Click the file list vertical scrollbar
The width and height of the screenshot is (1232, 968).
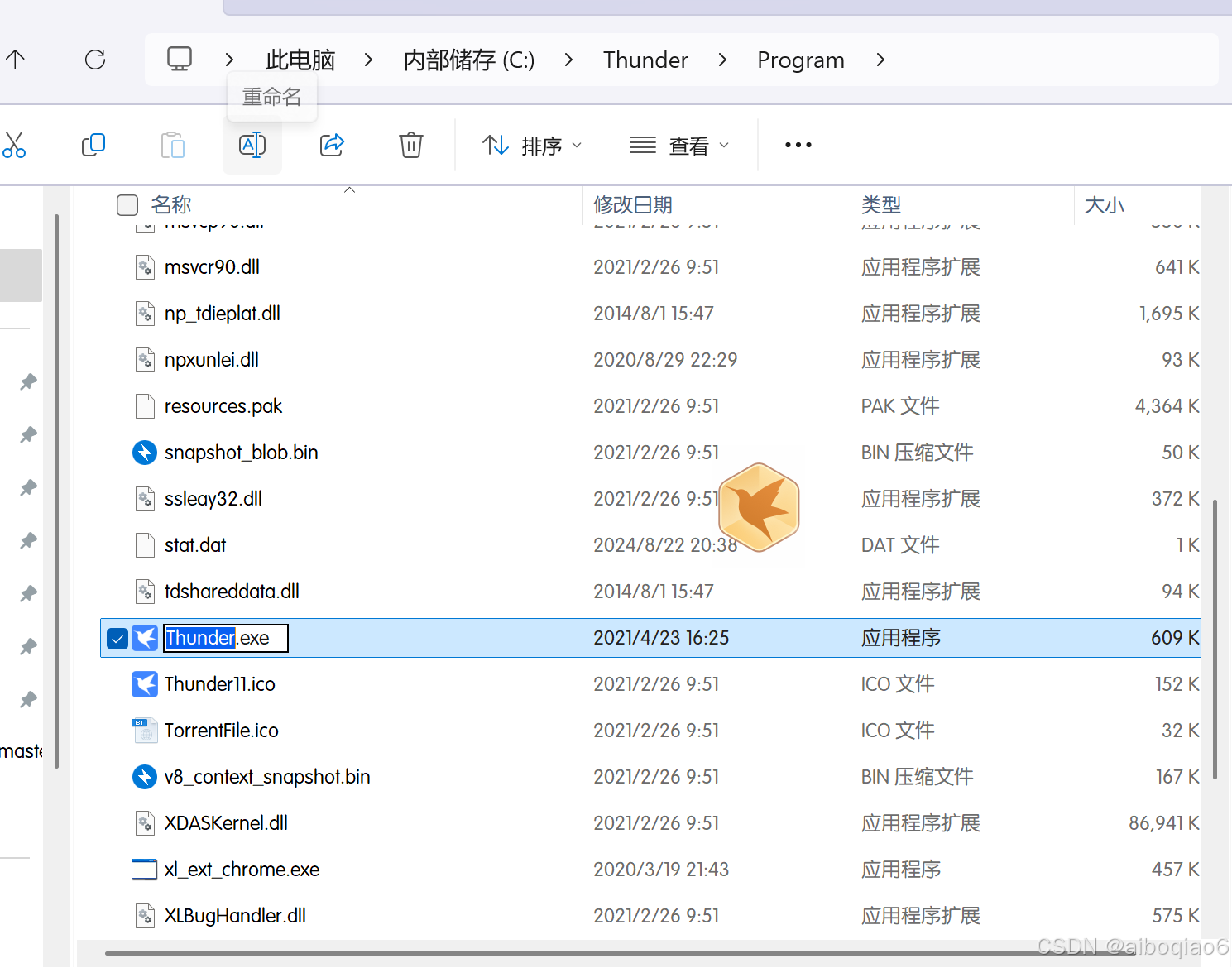point(1215,639)
